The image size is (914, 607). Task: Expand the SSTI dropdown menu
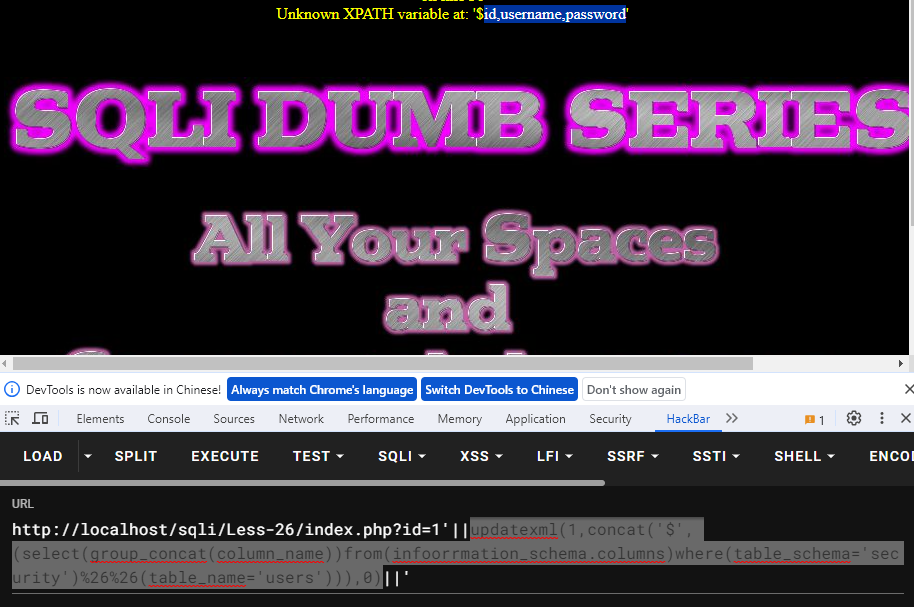(716, 456)
